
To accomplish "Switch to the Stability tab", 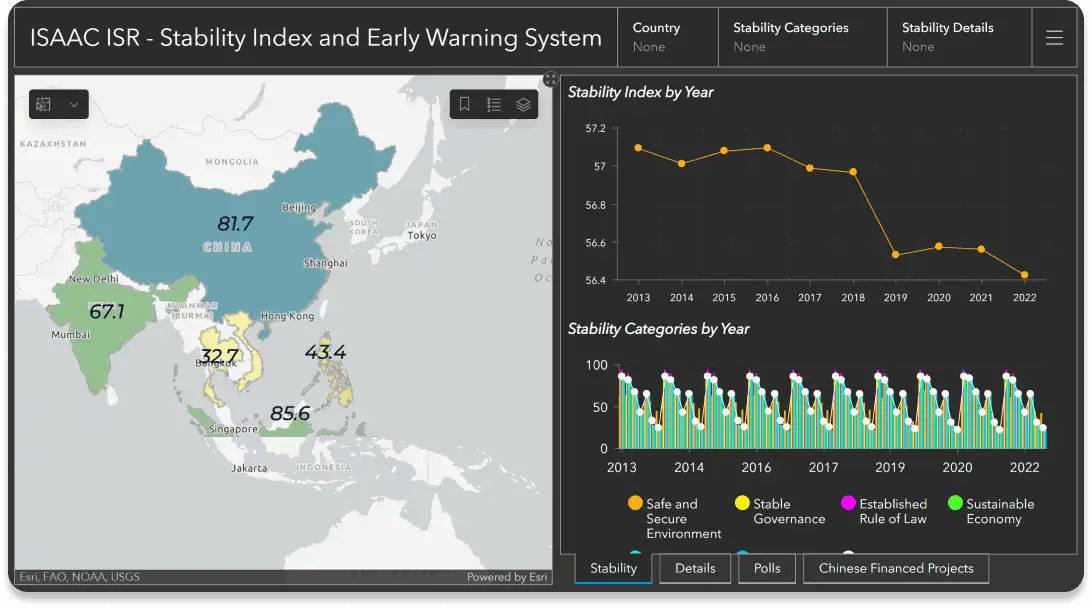I will tap(613, 568).
